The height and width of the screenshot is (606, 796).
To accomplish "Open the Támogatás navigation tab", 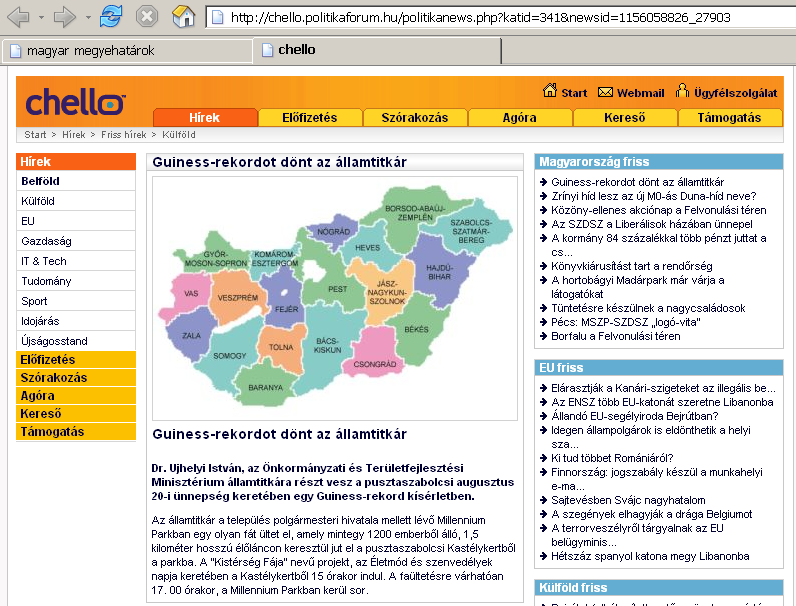I will coord(729,117).
